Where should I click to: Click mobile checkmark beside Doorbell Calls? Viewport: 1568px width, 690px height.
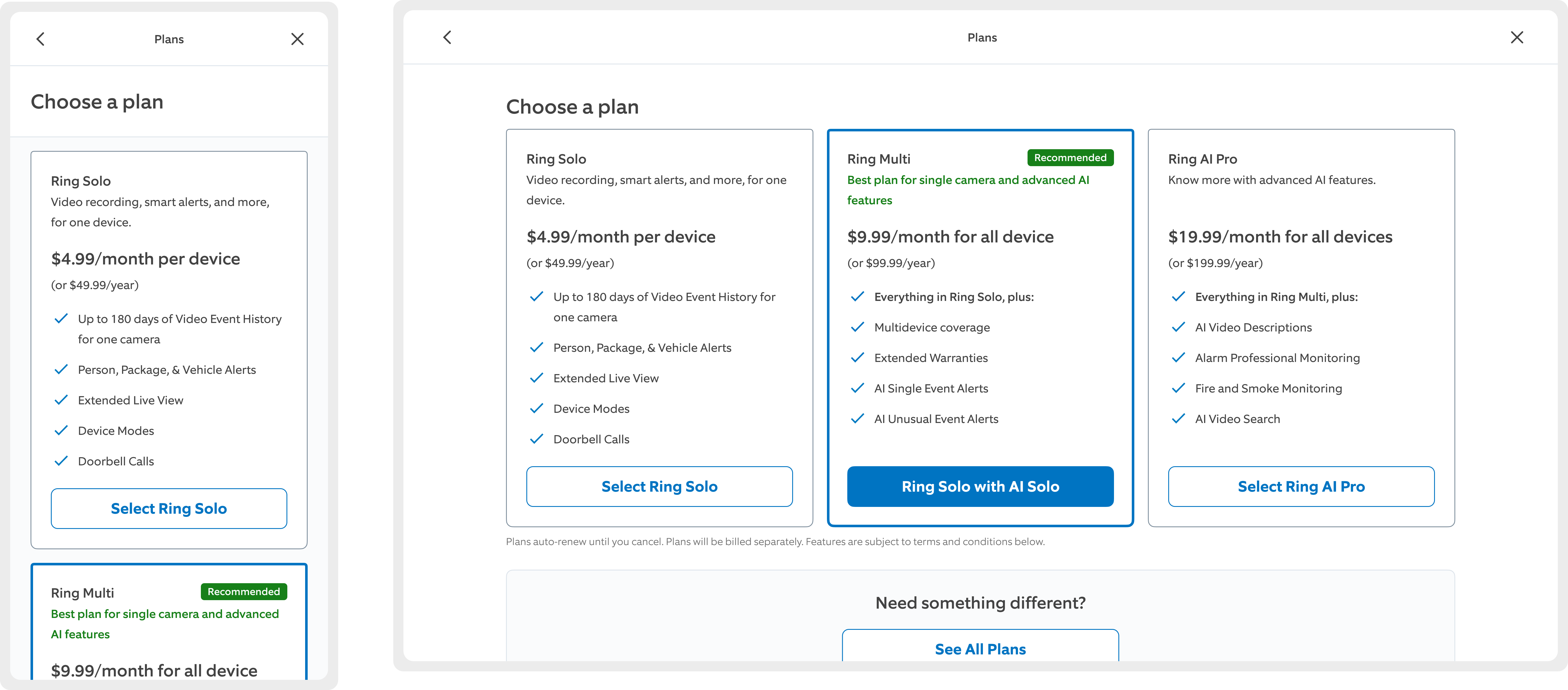pyautogui.click(x=61, y=461)
